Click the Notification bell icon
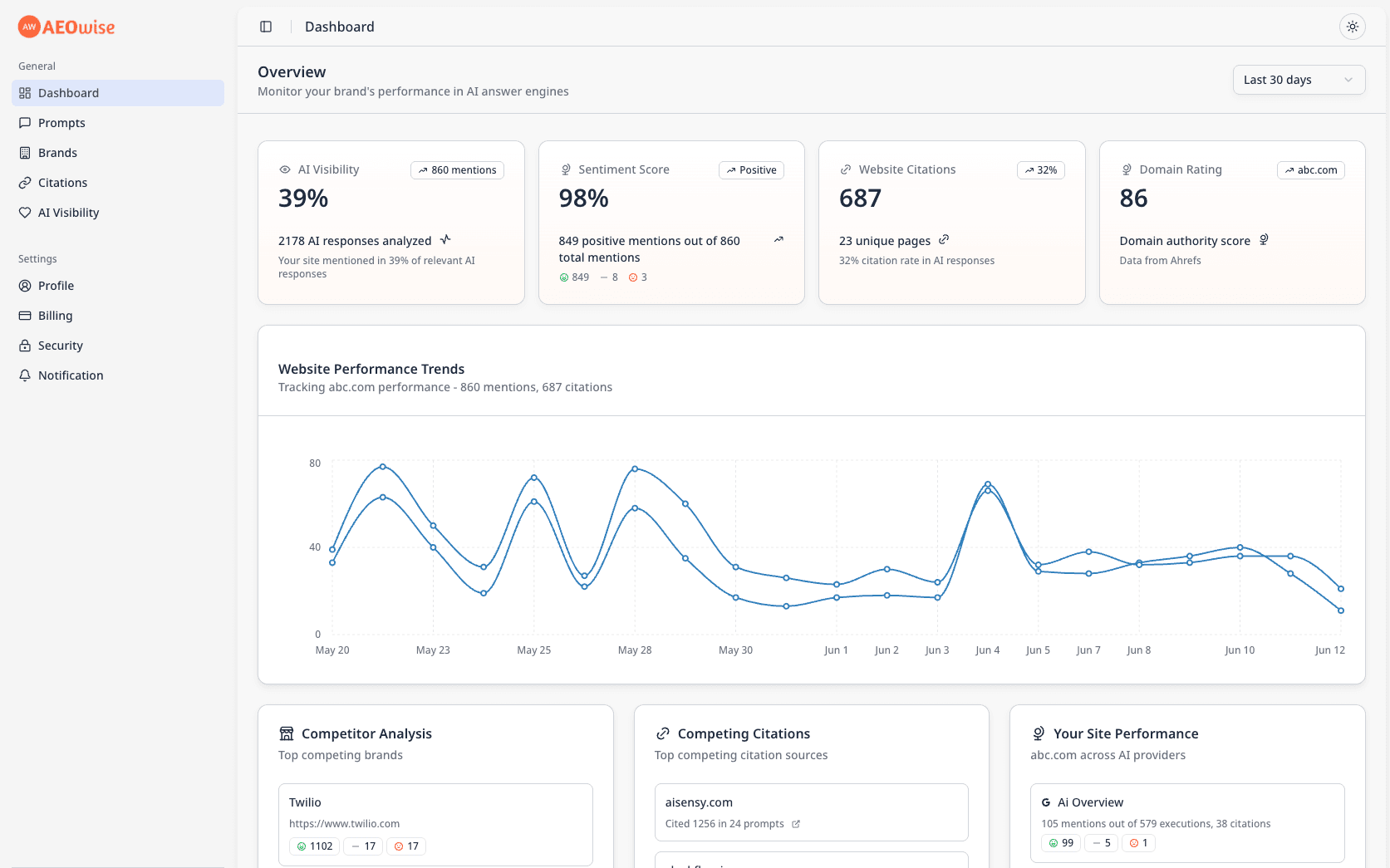This screenshot has height=868, width=1390. click(25, 375)
